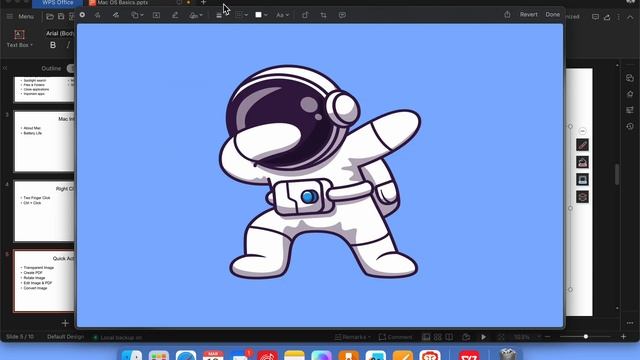Toggle italic formatting in WPS ribbon
640x360 pixels.
click(68, 45)
